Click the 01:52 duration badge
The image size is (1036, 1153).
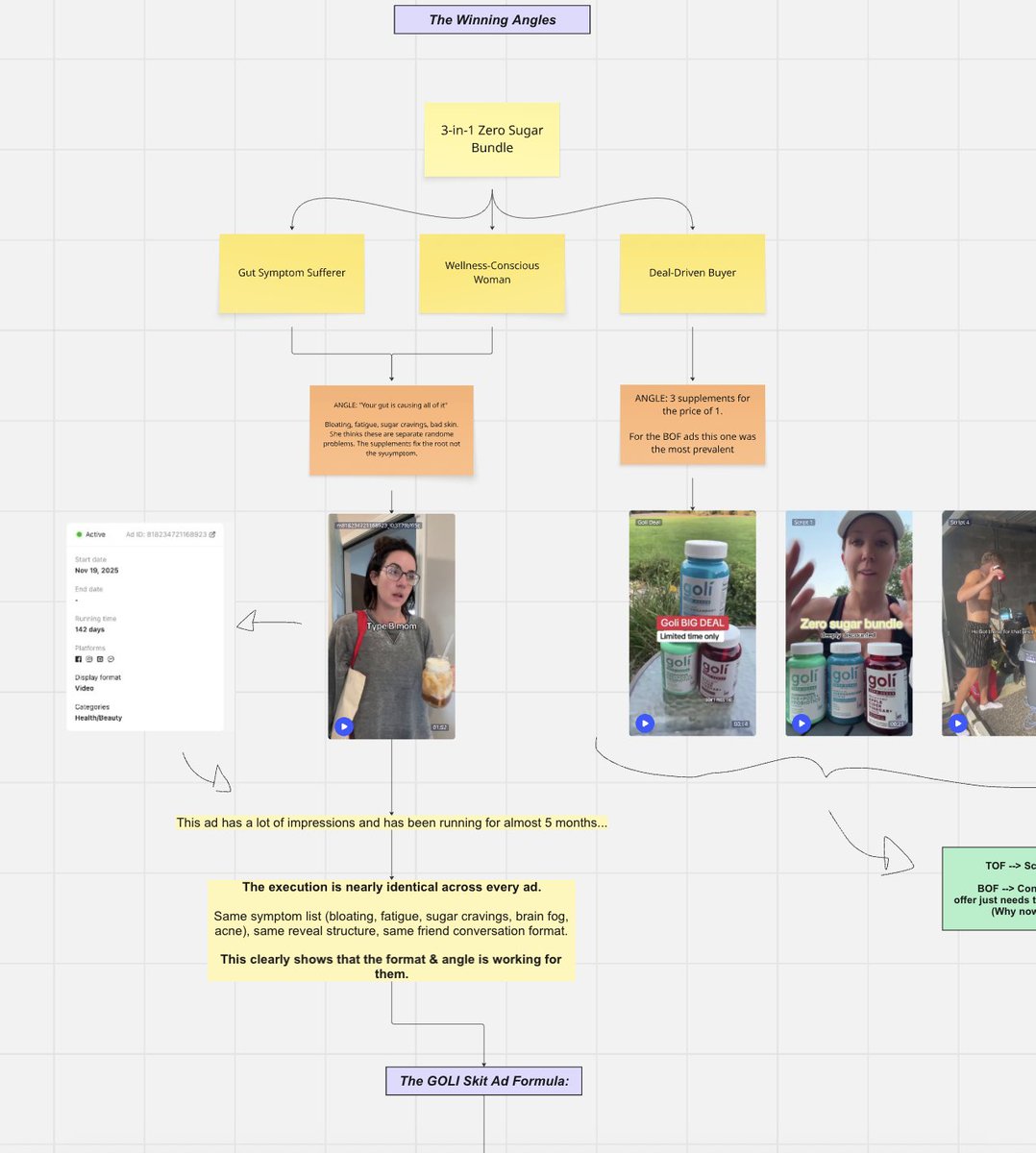[x=439, y=727]
